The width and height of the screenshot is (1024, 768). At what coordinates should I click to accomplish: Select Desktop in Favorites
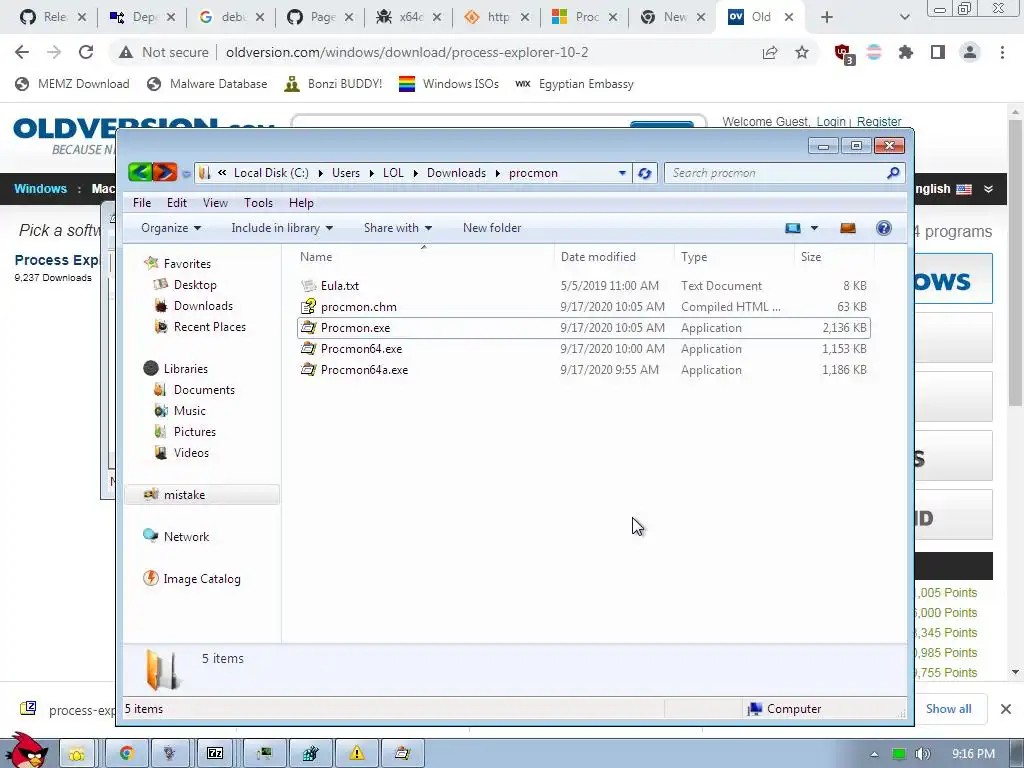(195, 285)
